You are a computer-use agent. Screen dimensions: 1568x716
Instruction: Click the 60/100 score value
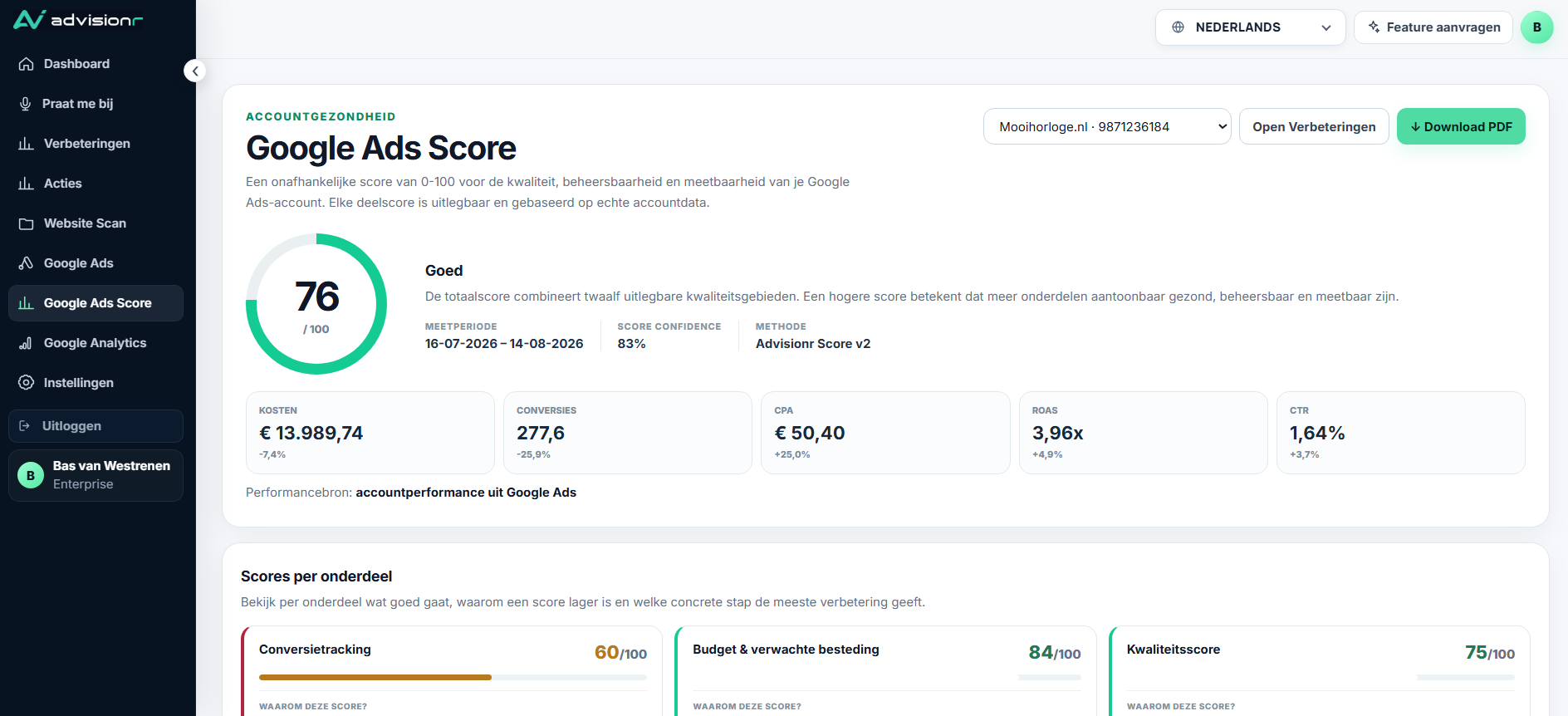[620, 653]
